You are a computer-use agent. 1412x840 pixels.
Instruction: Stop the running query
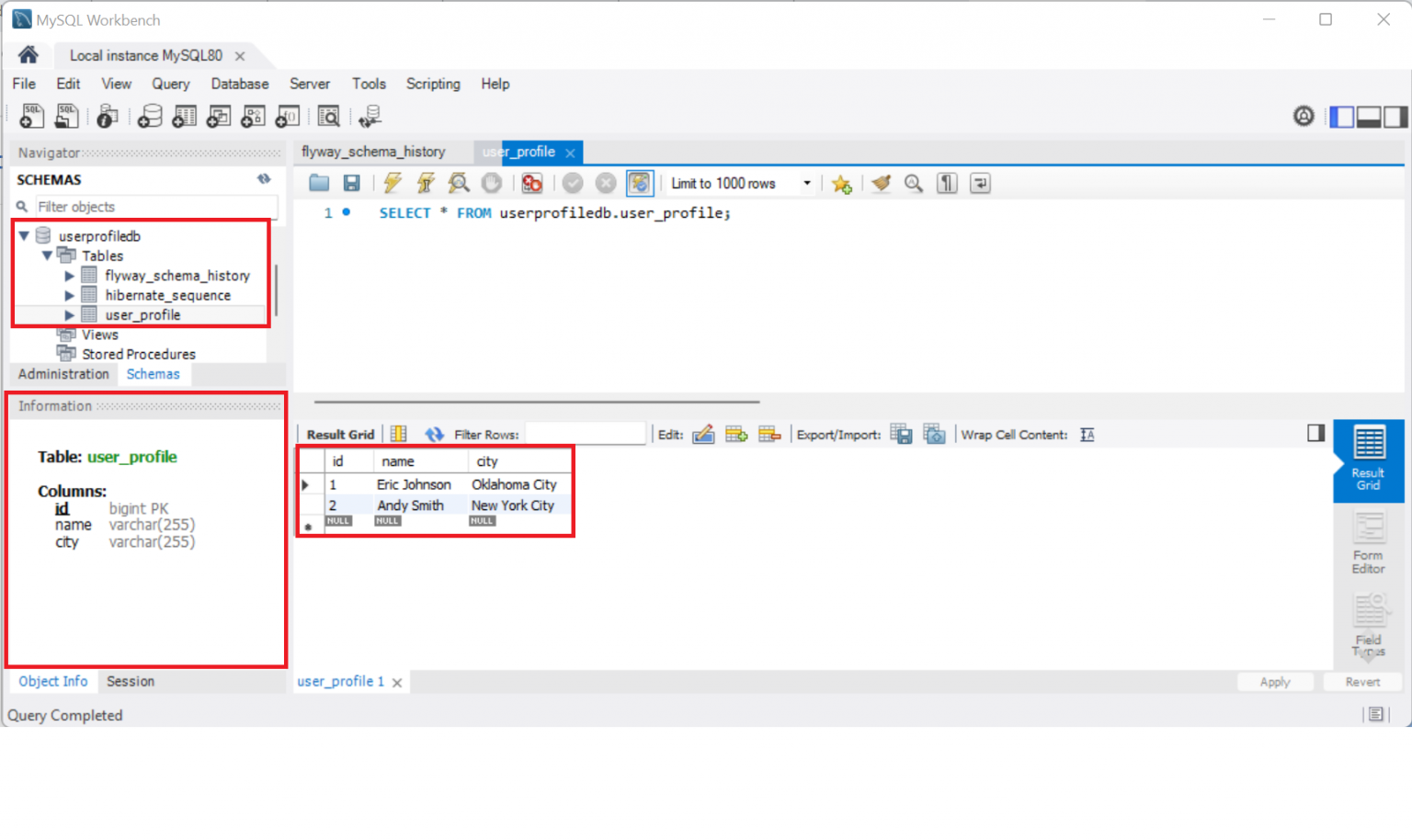[x=492, y=183]
